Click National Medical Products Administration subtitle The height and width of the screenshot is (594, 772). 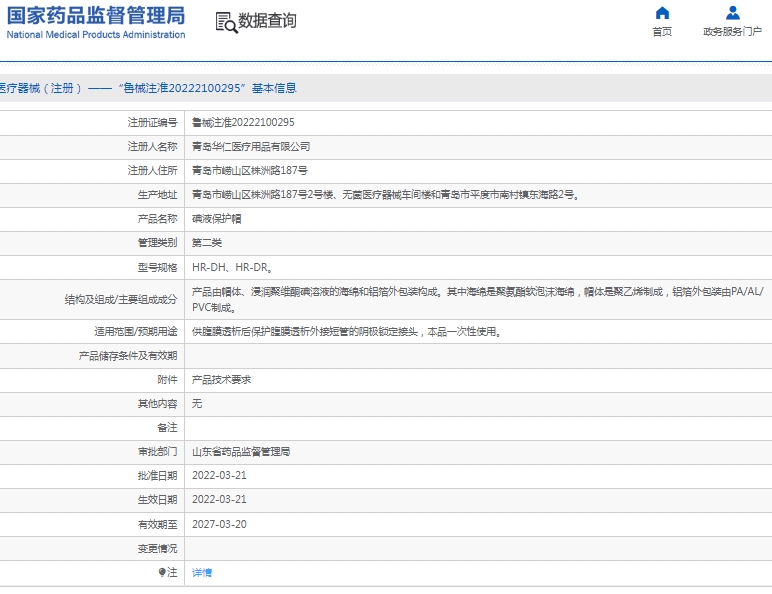click(96, 35)
